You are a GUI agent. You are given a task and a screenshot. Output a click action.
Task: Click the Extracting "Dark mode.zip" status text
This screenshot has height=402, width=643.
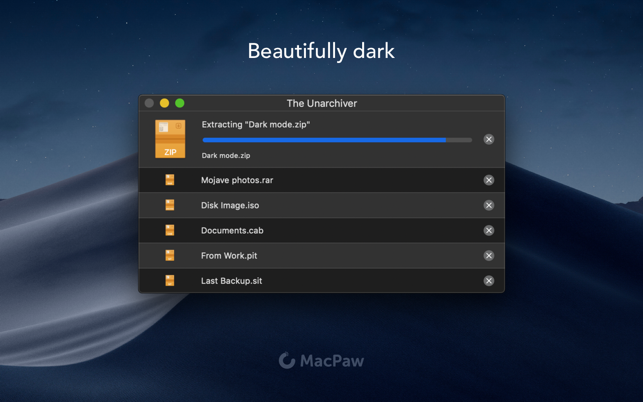pyautogui.click(x=256, y=125)
